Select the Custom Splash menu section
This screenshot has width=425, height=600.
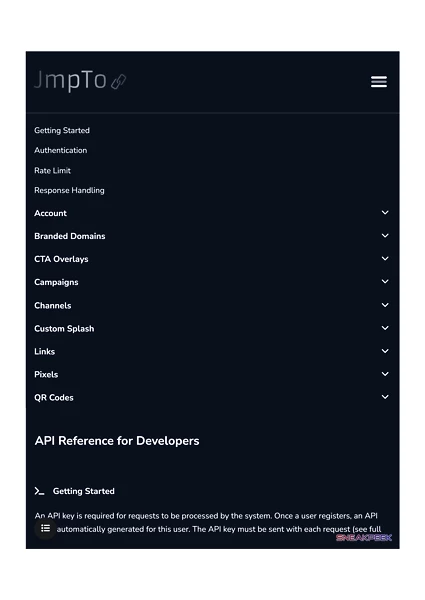[x=212, y=328]
